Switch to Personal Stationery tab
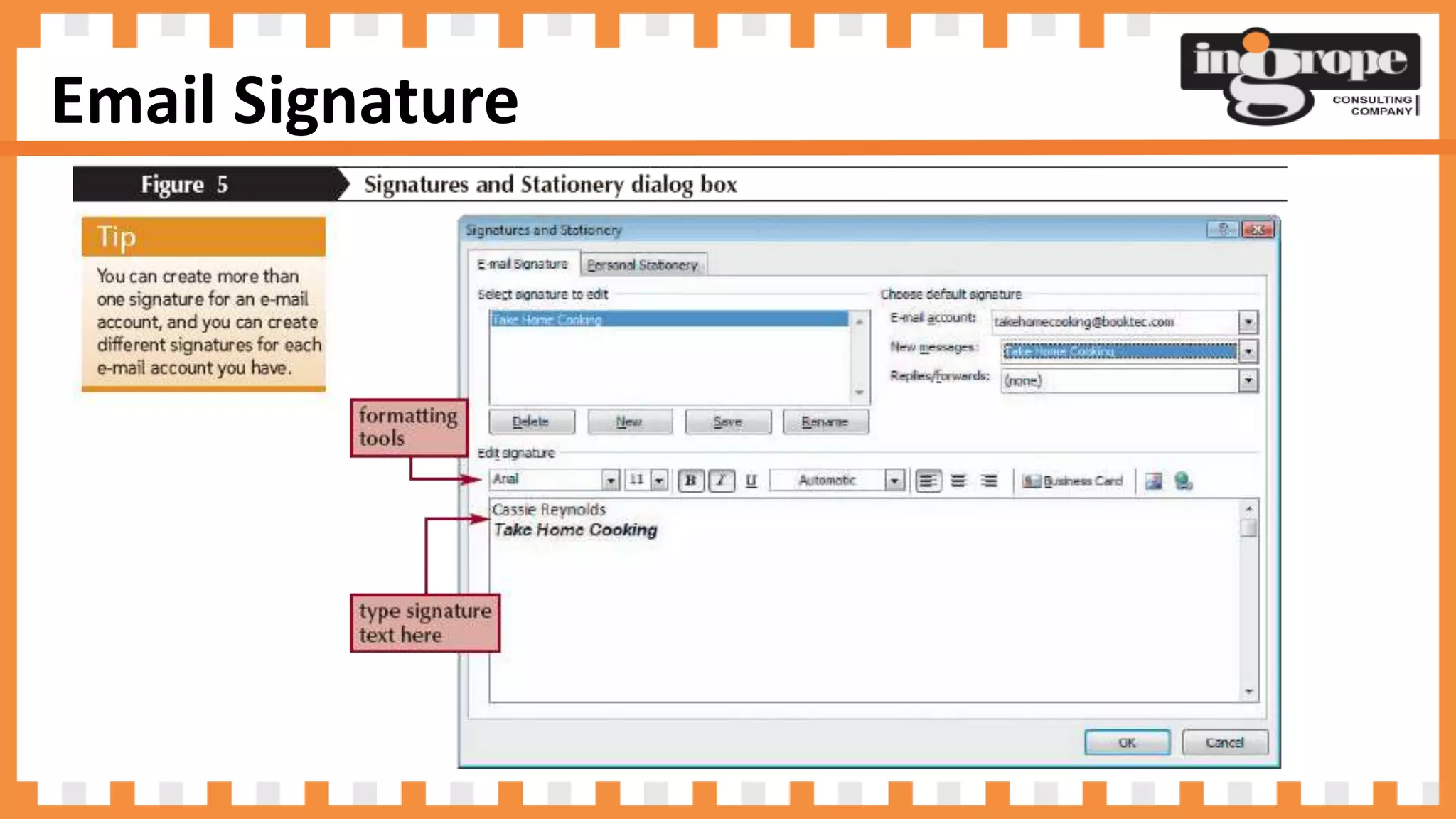This screenshot has height=819, width=1456. (643, 264)
